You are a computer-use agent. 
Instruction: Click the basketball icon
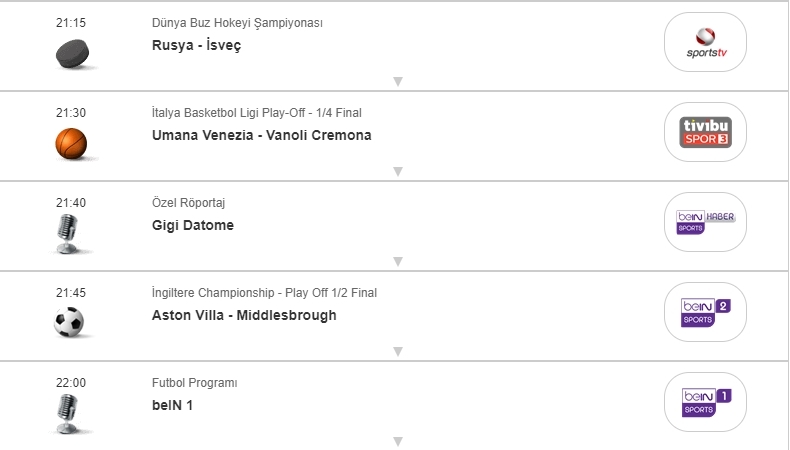71,144
